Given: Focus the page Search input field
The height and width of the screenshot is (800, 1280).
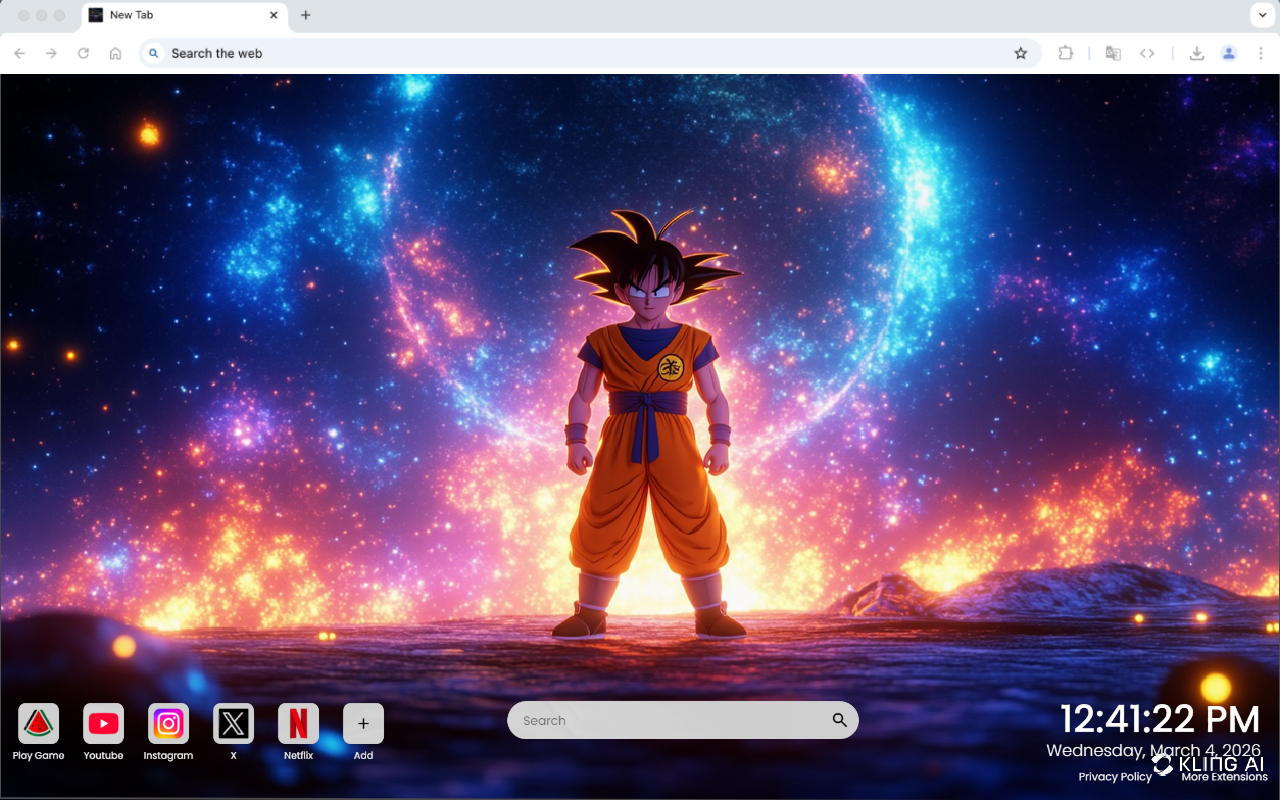Looking at the screenshot, I should [682, 720].
